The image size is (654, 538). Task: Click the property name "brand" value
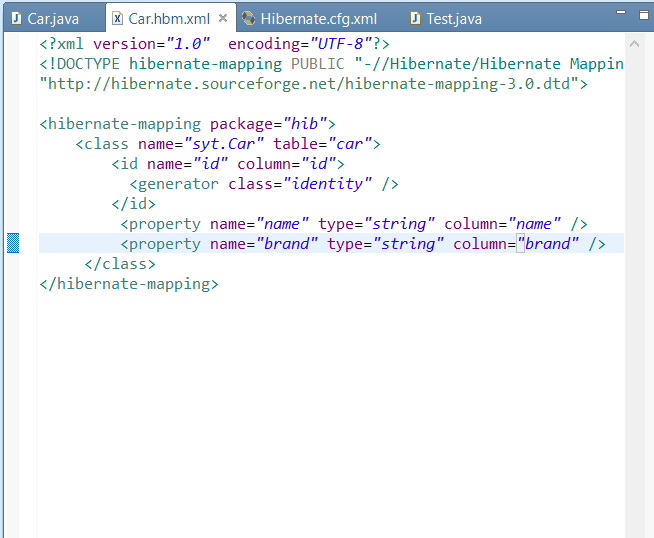coord(287,244)
